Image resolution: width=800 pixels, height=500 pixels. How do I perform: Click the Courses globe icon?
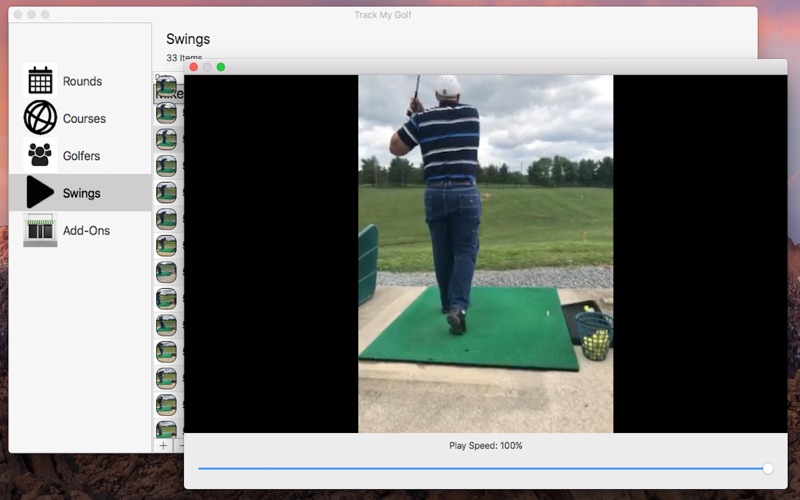(x=40, y=118)
